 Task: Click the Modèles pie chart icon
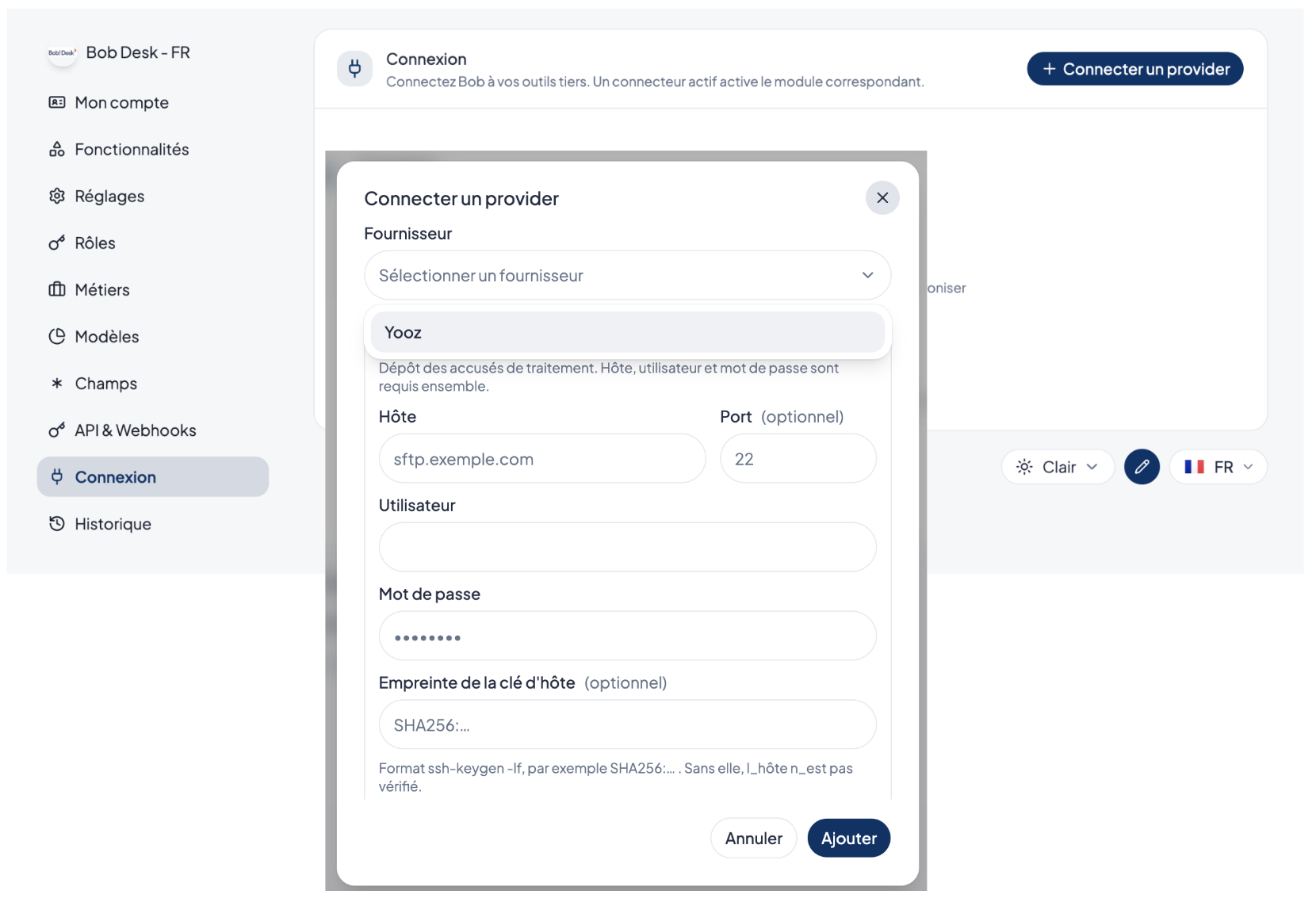[x=57, y=336]
